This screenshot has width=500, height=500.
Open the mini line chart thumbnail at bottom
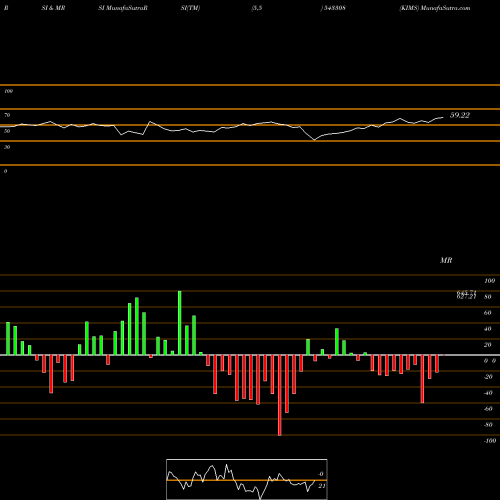tap(247, 479)
